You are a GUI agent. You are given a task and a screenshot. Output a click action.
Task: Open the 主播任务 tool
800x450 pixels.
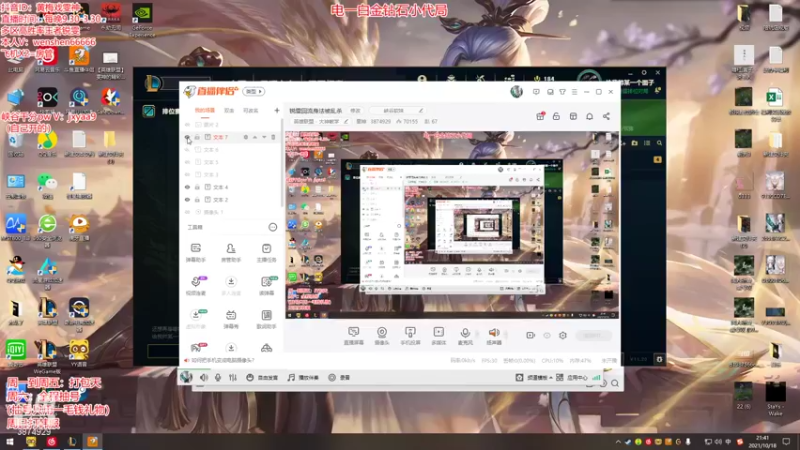[266, 253]
